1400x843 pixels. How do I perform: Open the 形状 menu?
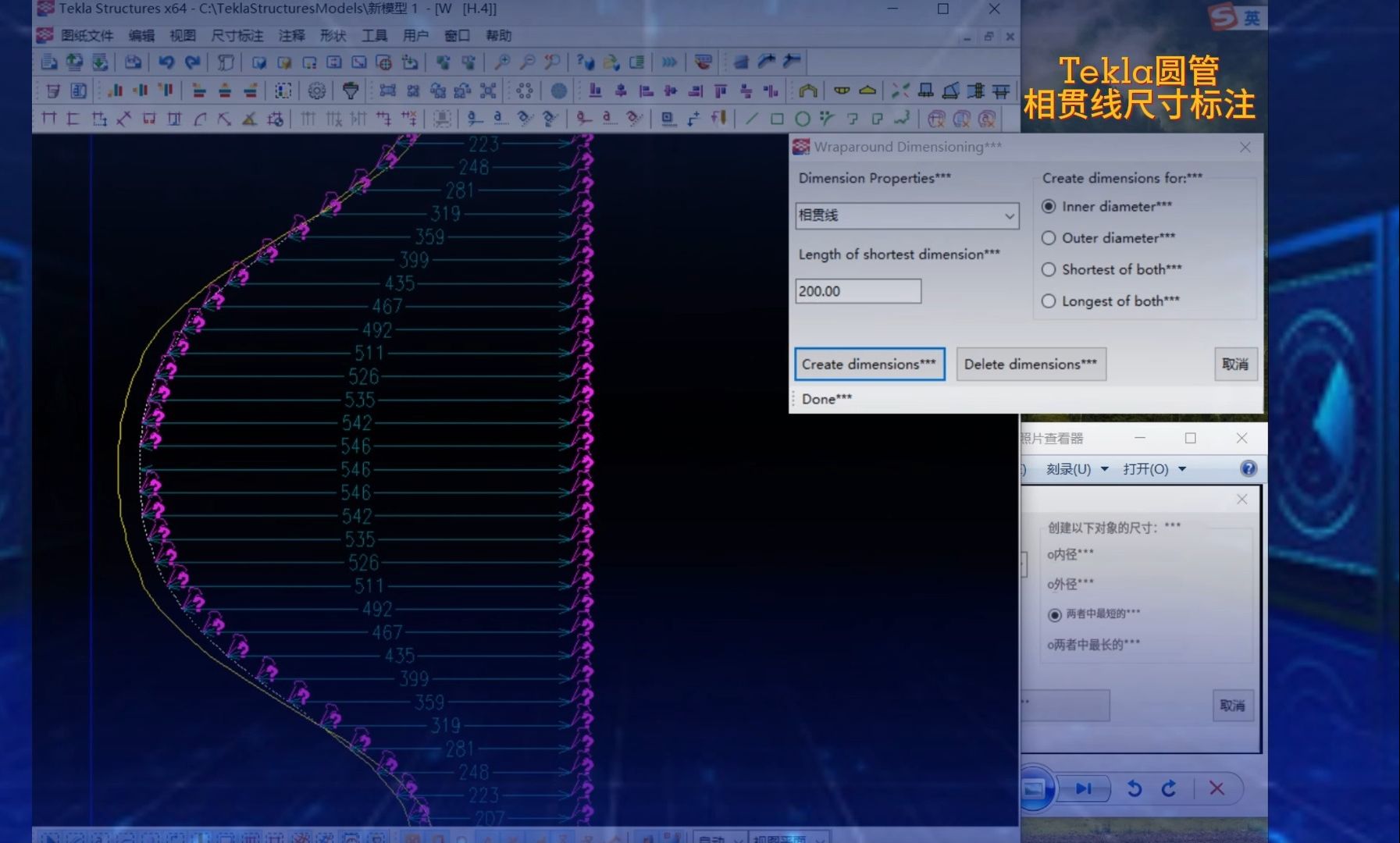[x=333, y=36]
